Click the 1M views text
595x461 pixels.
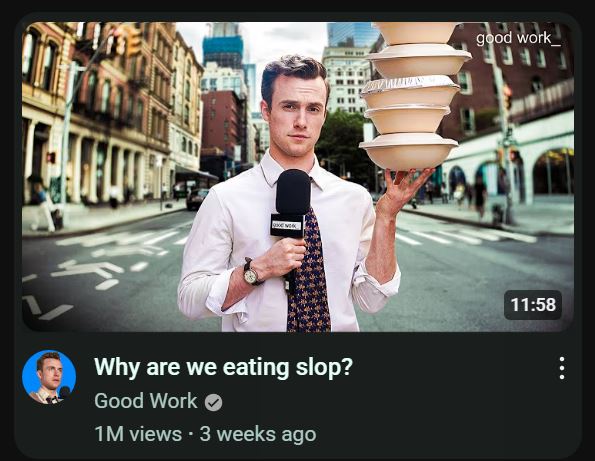[138, 434]
